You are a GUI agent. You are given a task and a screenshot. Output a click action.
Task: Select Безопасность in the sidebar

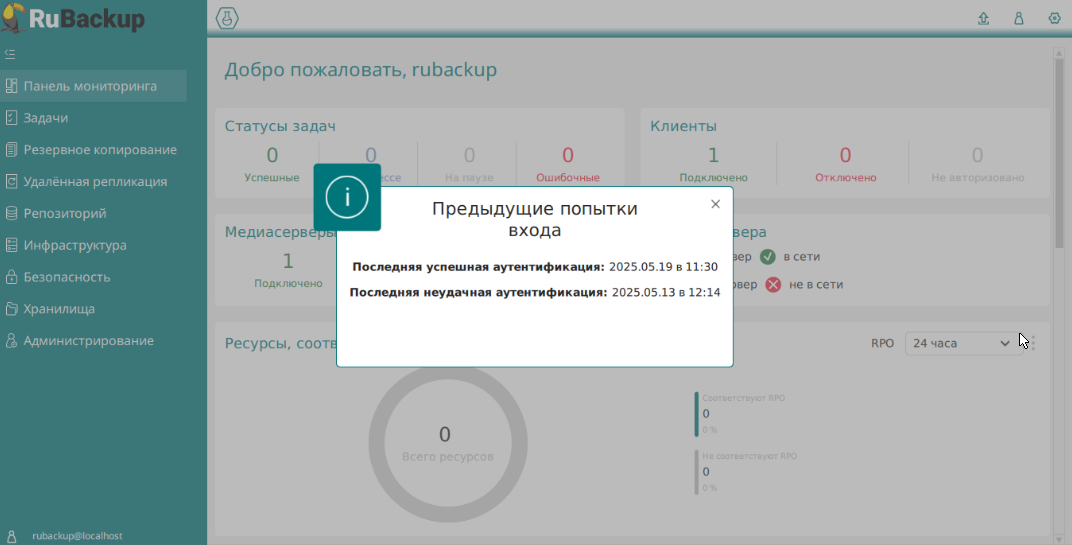click(x=67, y=277)
